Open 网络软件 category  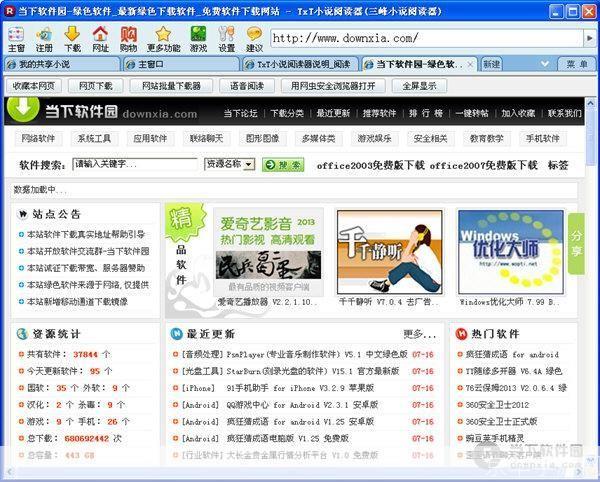[38, 138]
